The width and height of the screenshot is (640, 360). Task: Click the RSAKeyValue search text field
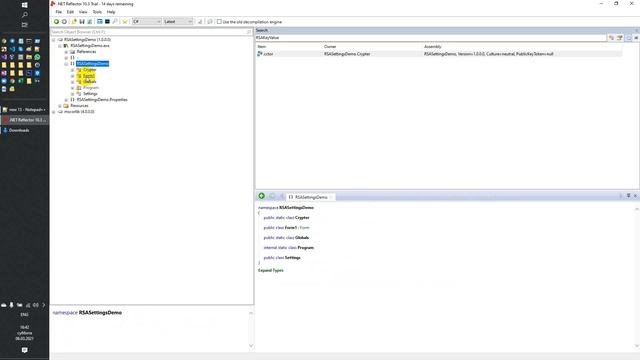pyautogui.click(x=431, y=38)
